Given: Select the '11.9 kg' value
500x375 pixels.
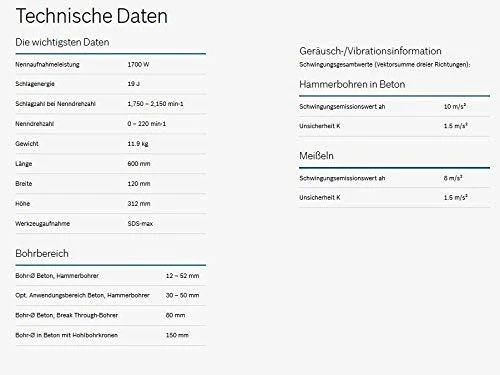Looking at the screenshot, I should [138, 144].
